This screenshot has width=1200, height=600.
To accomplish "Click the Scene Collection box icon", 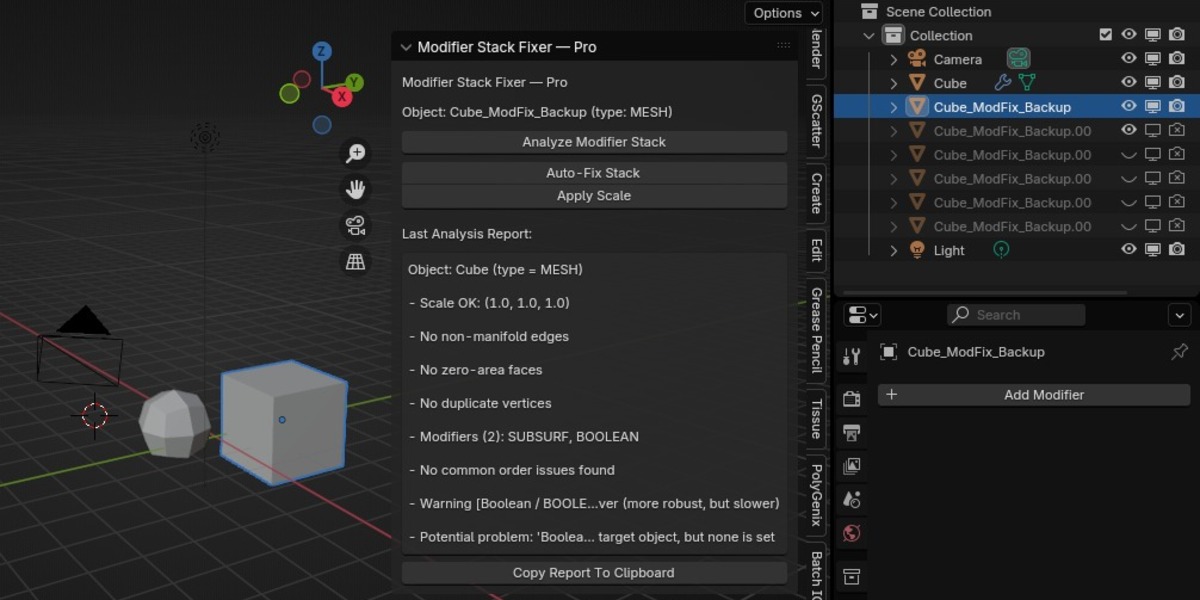I will click(869, 11).
